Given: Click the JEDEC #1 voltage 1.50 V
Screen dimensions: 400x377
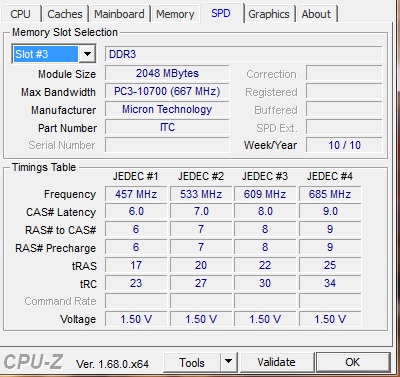Looking at the screenshot, I should point(136,319).
